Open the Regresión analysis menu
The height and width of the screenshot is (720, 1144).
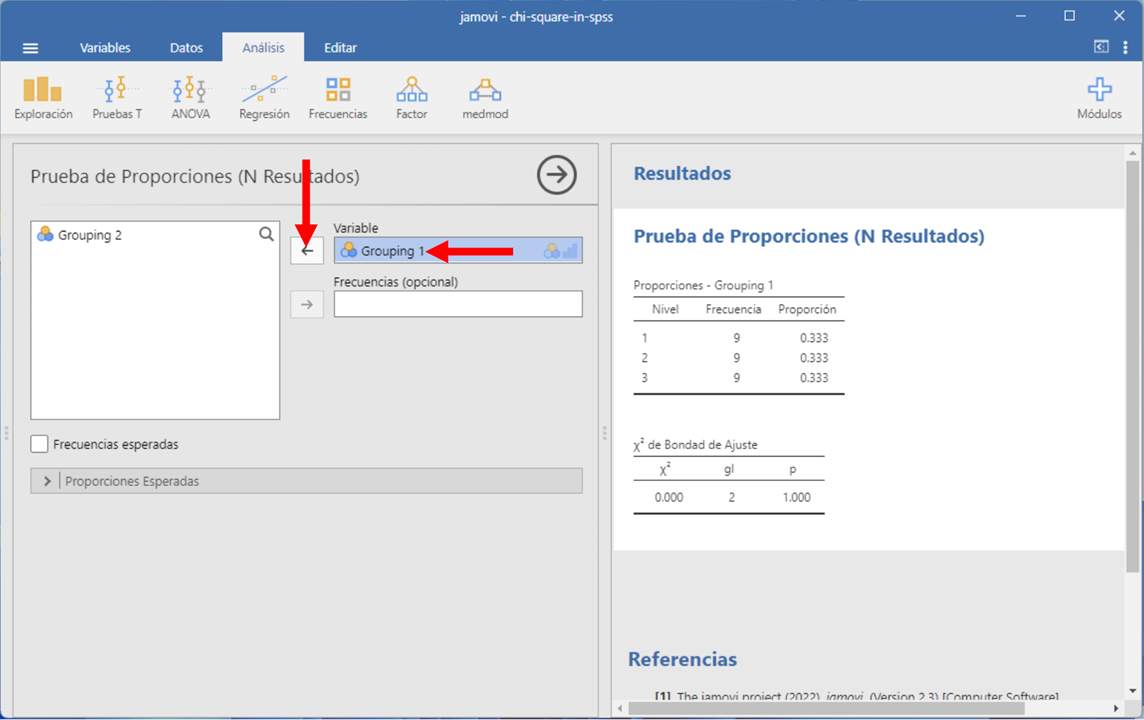264,98
